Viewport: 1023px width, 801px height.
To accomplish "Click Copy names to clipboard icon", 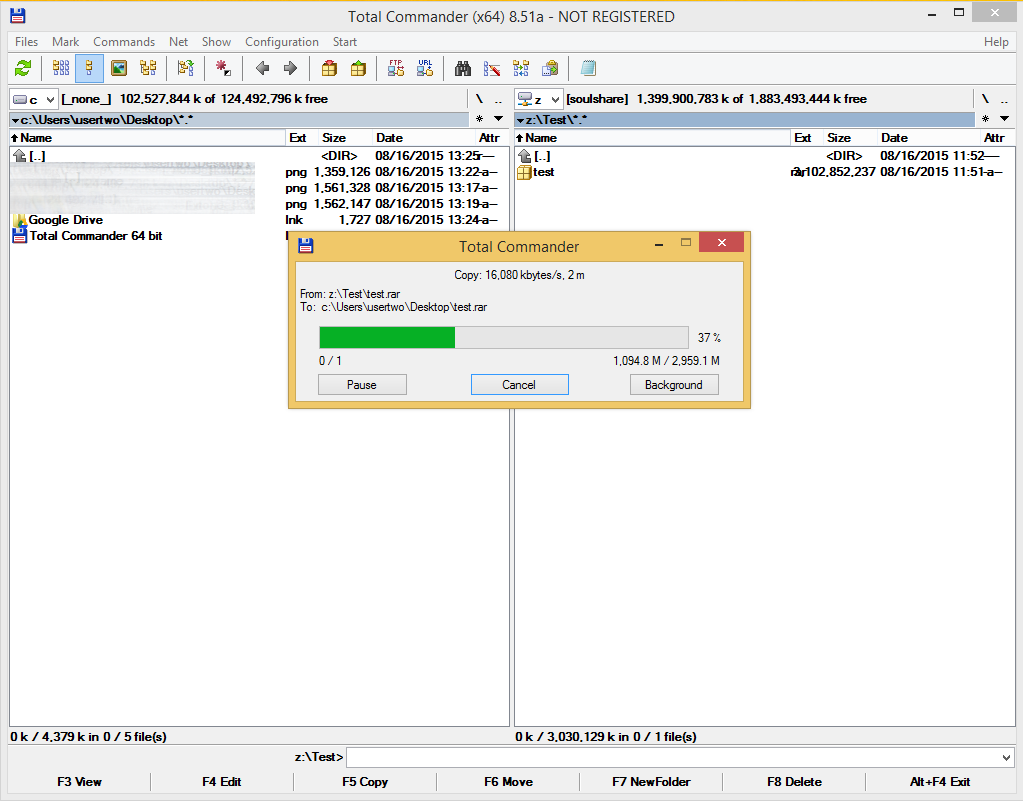I will 551,68.
